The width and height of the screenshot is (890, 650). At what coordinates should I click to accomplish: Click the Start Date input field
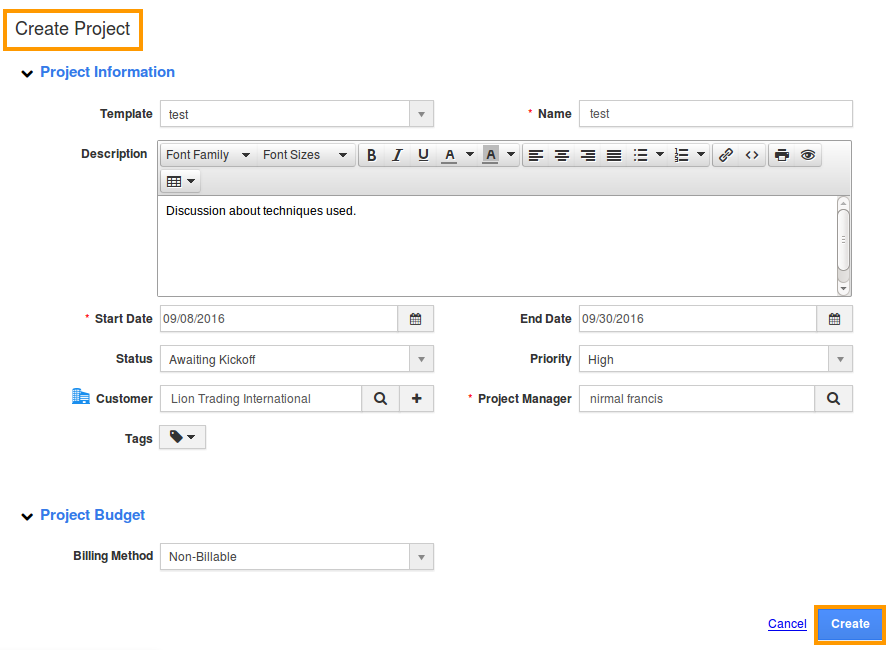[x=279, y=319]
